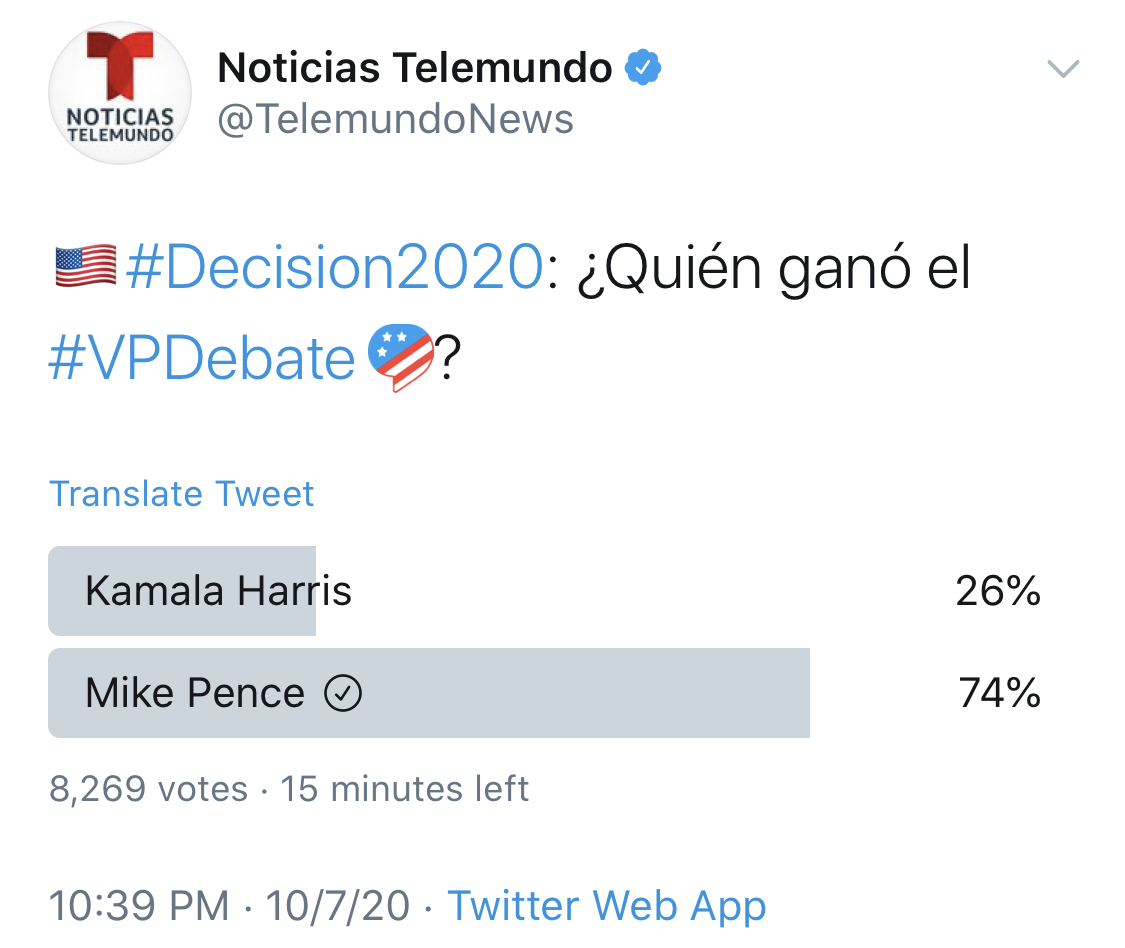Click the 10:39 PM timestamp
Image resolution: width=1125 pixels, height=948 pixels.
[139, 906]
